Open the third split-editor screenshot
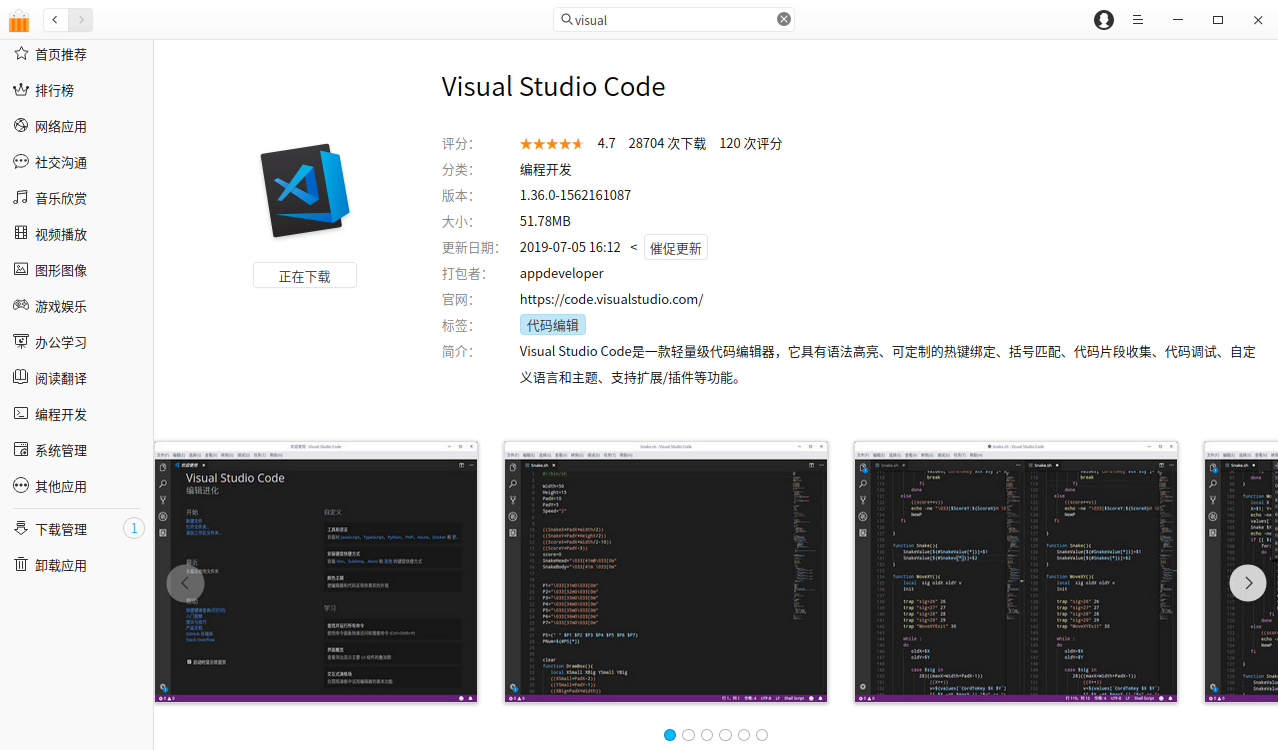The width and height of the screenshot is (1278, 750). (x=1016, y=572)
